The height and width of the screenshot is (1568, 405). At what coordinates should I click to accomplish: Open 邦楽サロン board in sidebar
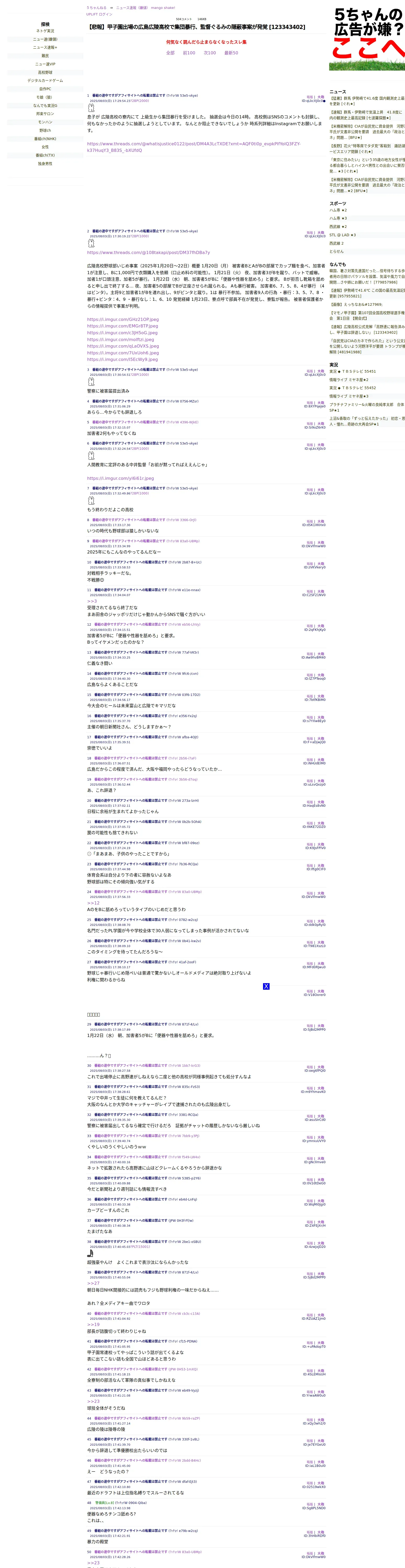coord(45,114)
